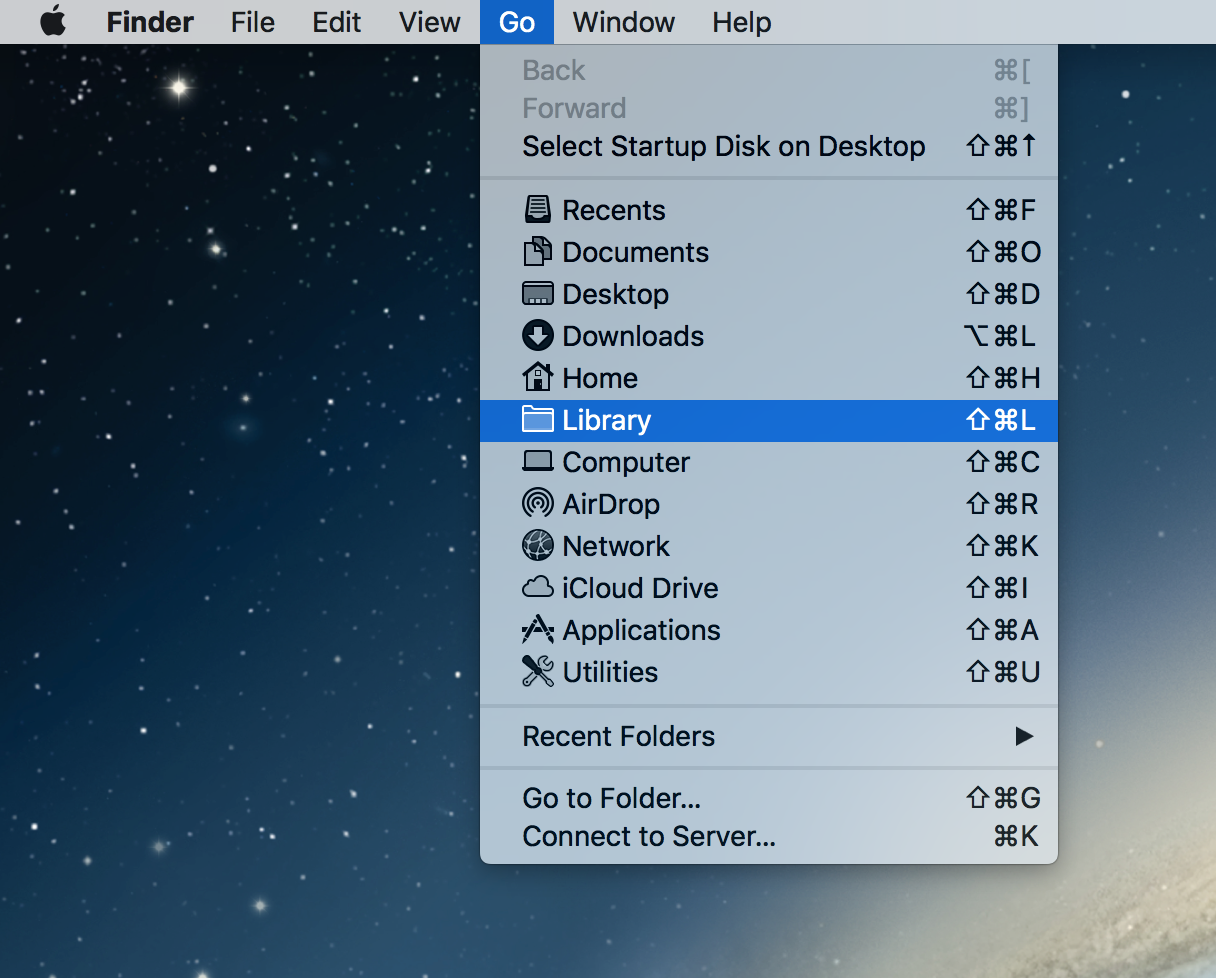Click the ⇧⌘O shortcut on Documents row
Image resolution: width=1216 pixels, height=978 pixels.
[1003, 252]
